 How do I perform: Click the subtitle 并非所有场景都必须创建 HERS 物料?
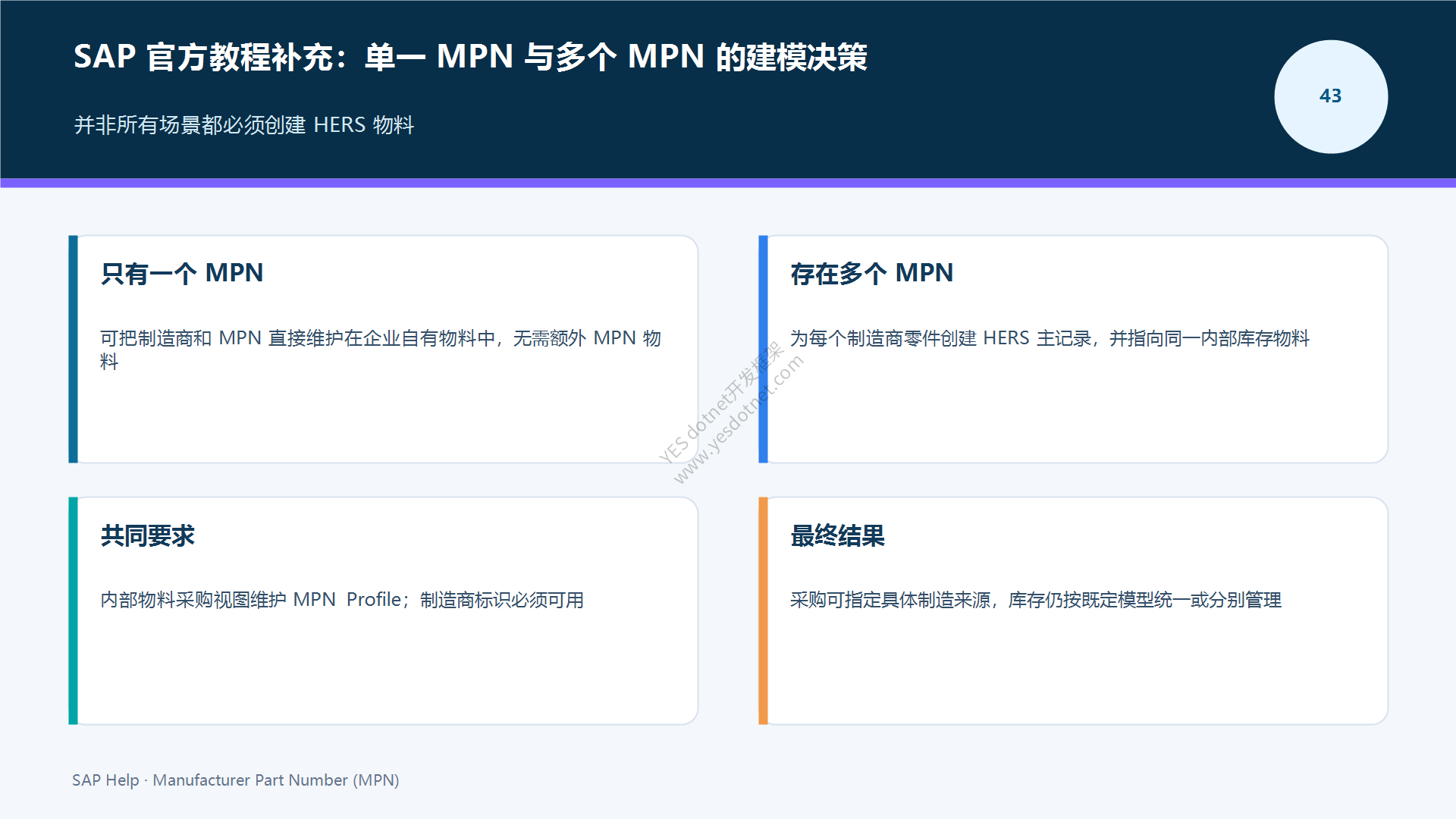[x=244, y=125]
